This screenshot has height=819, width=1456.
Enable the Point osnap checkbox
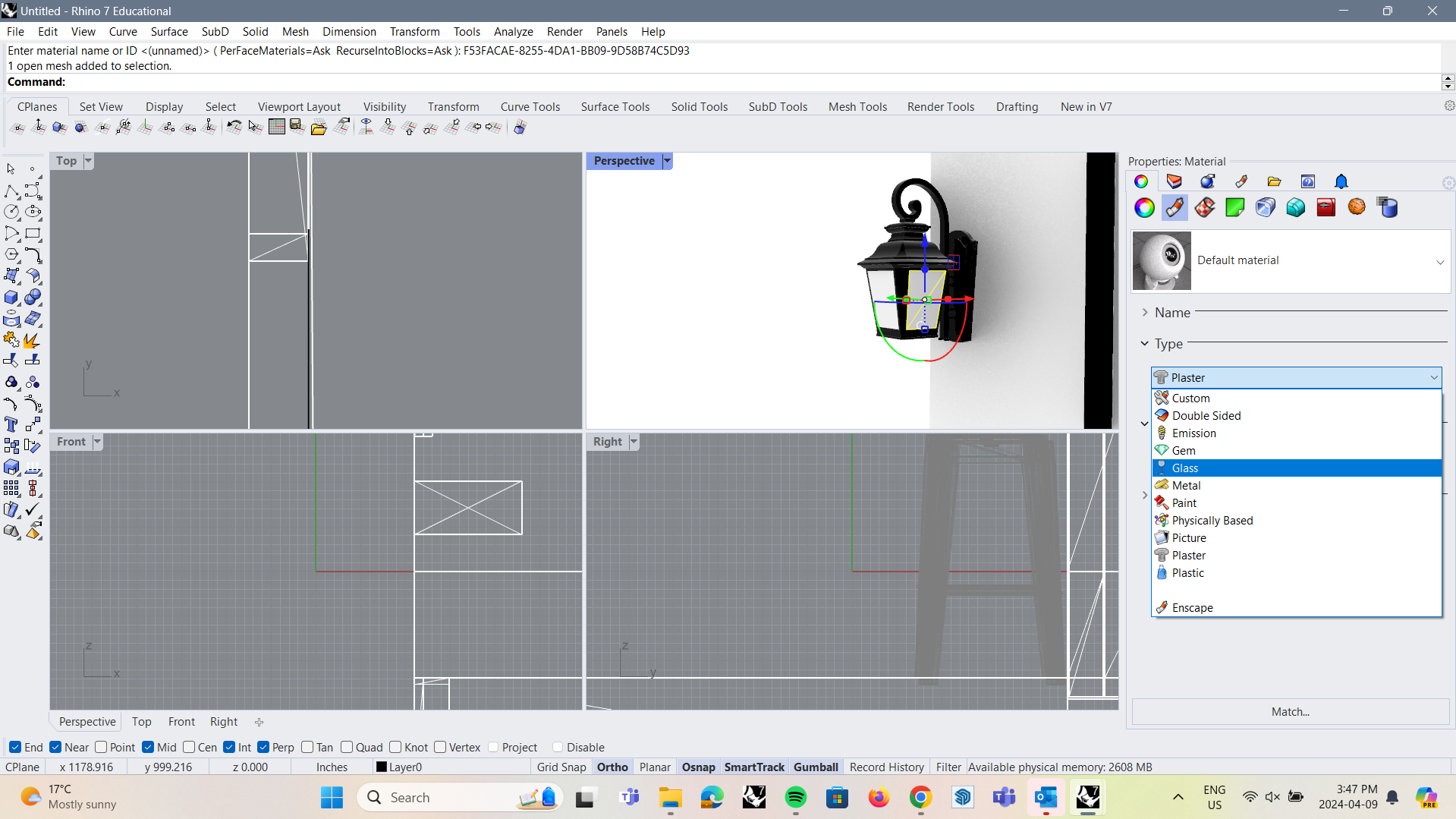click(x=99, y=747)
